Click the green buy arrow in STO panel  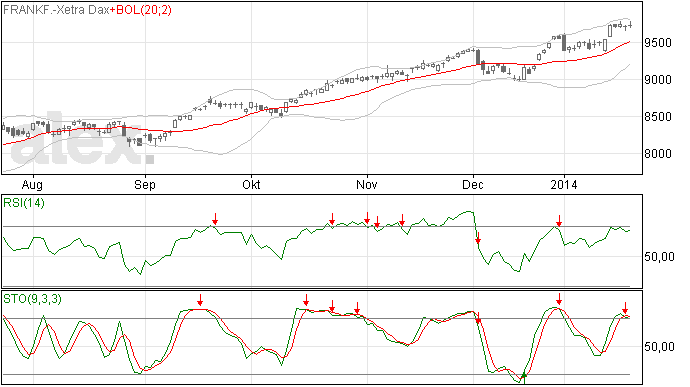[x=524, y=377]
